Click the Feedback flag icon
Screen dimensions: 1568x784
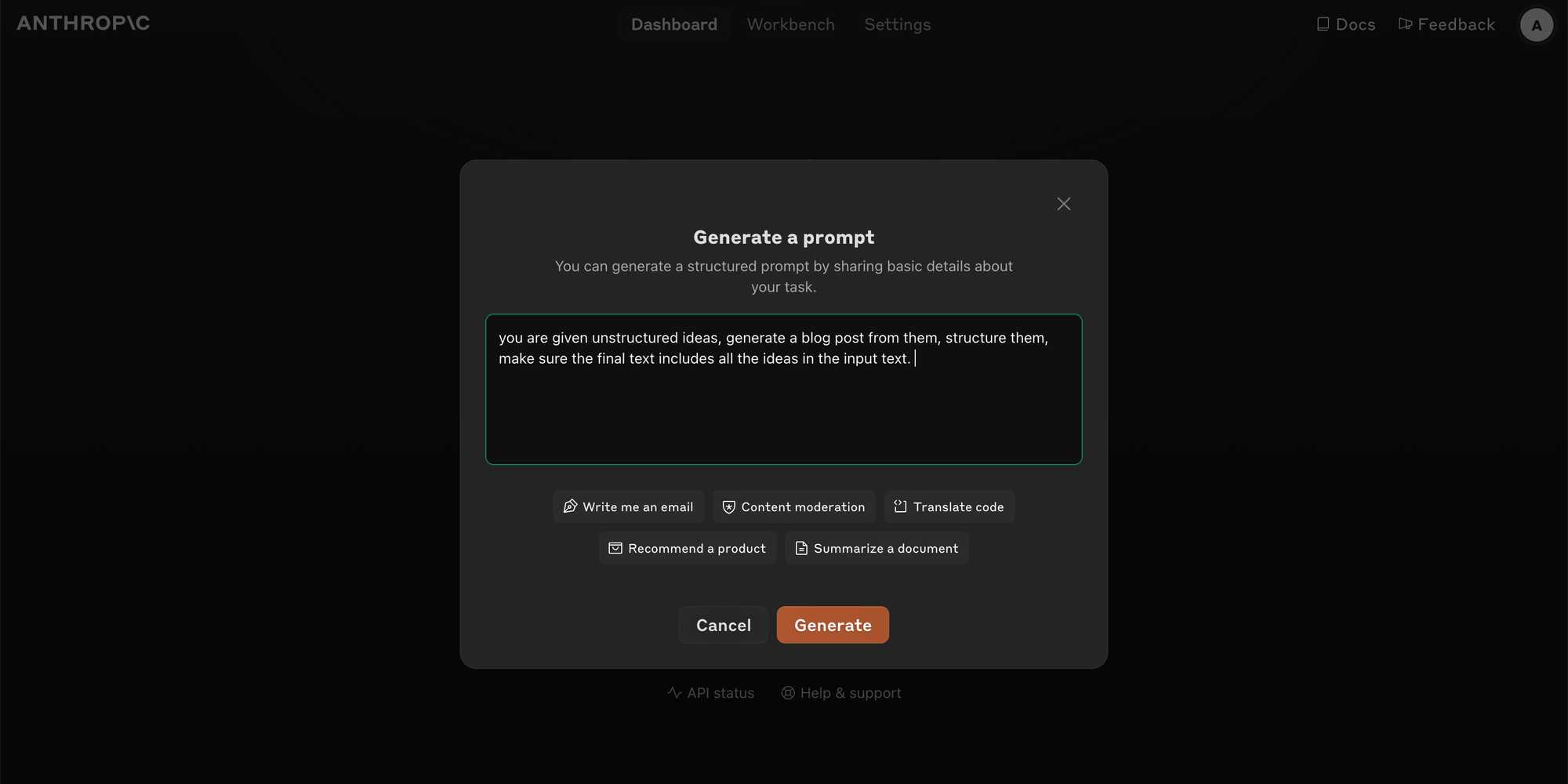[1405, 24]
